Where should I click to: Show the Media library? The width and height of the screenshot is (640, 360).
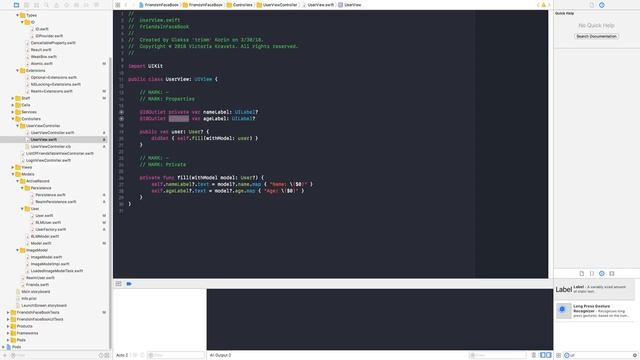(x=611, y=273)
